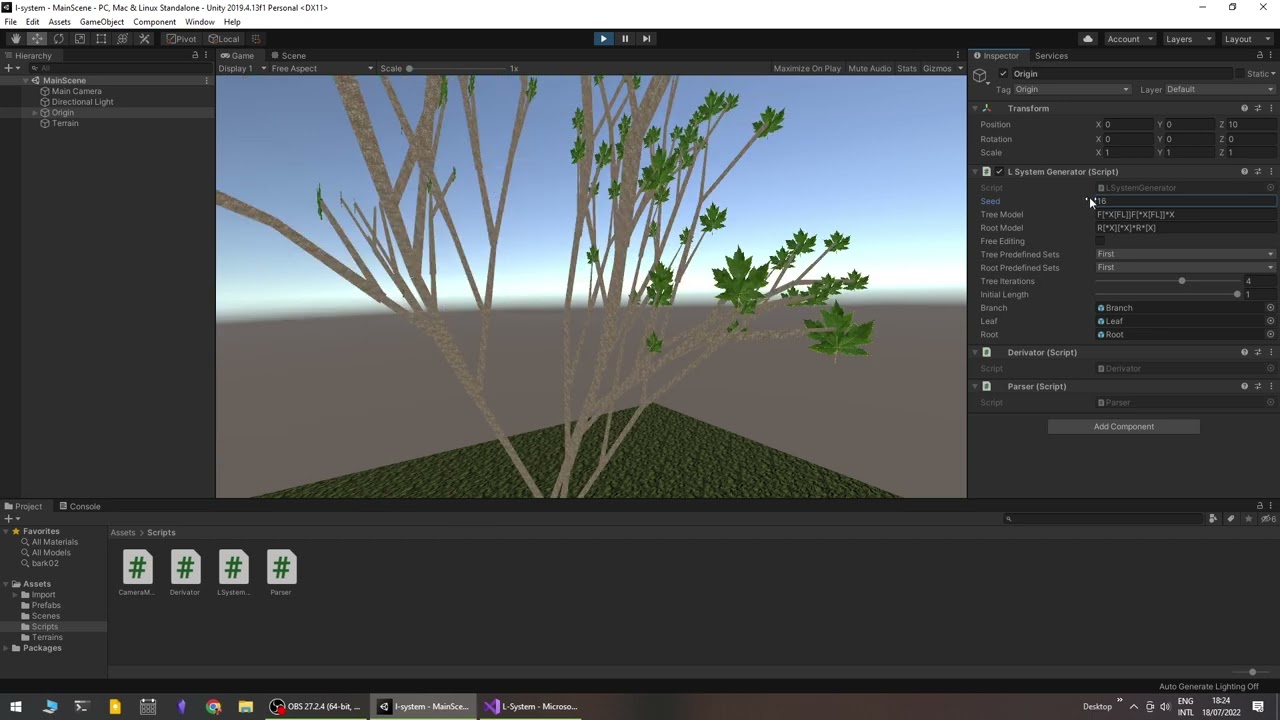Open Tree Predefined Sets dropdown
Image resolution: width=1280 pixels, height=720 pixels.
pyautogui.click(x=1186, y=254)
